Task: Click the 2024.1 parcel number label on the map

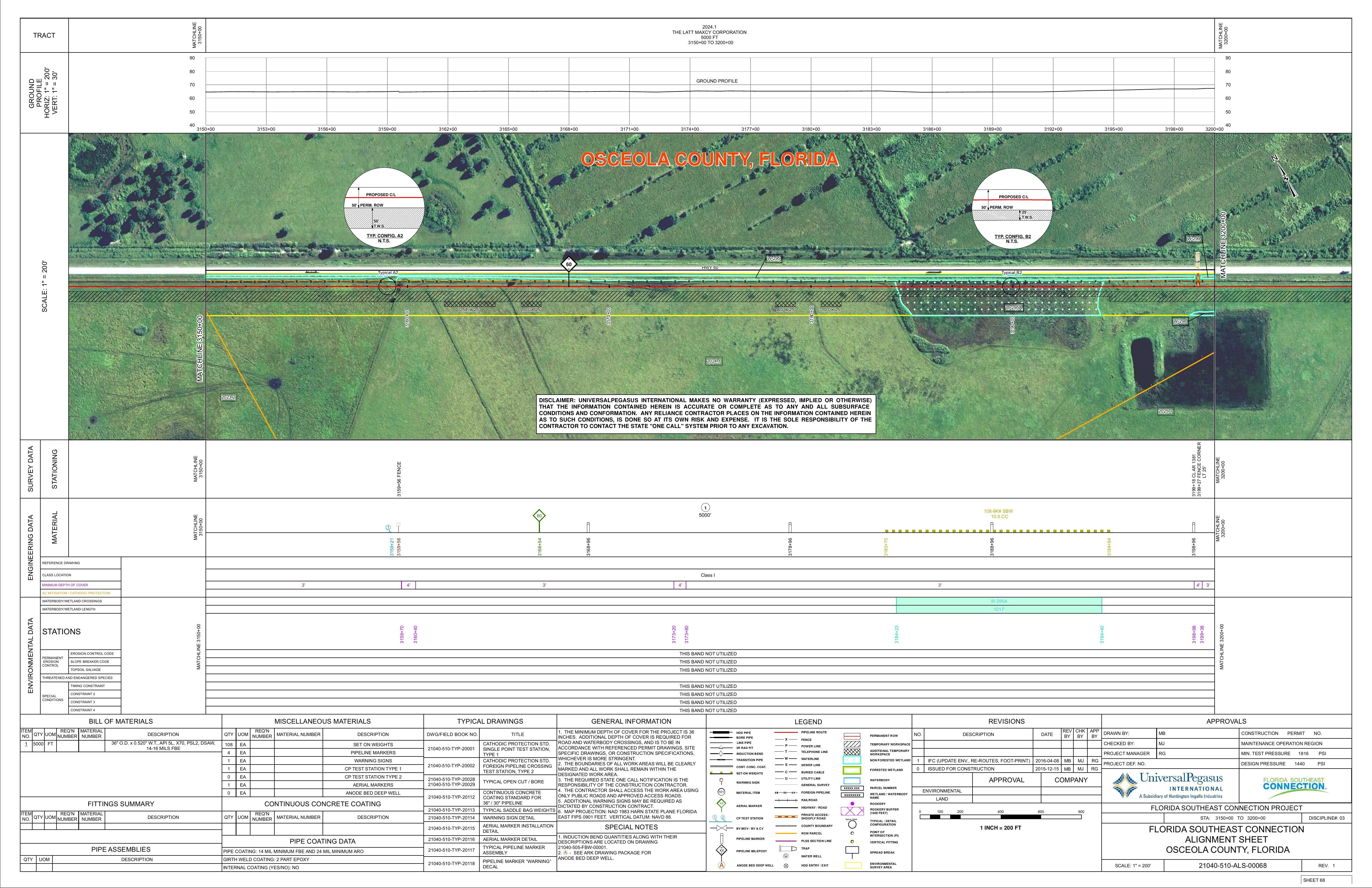Action: click(x=714, y=361)
